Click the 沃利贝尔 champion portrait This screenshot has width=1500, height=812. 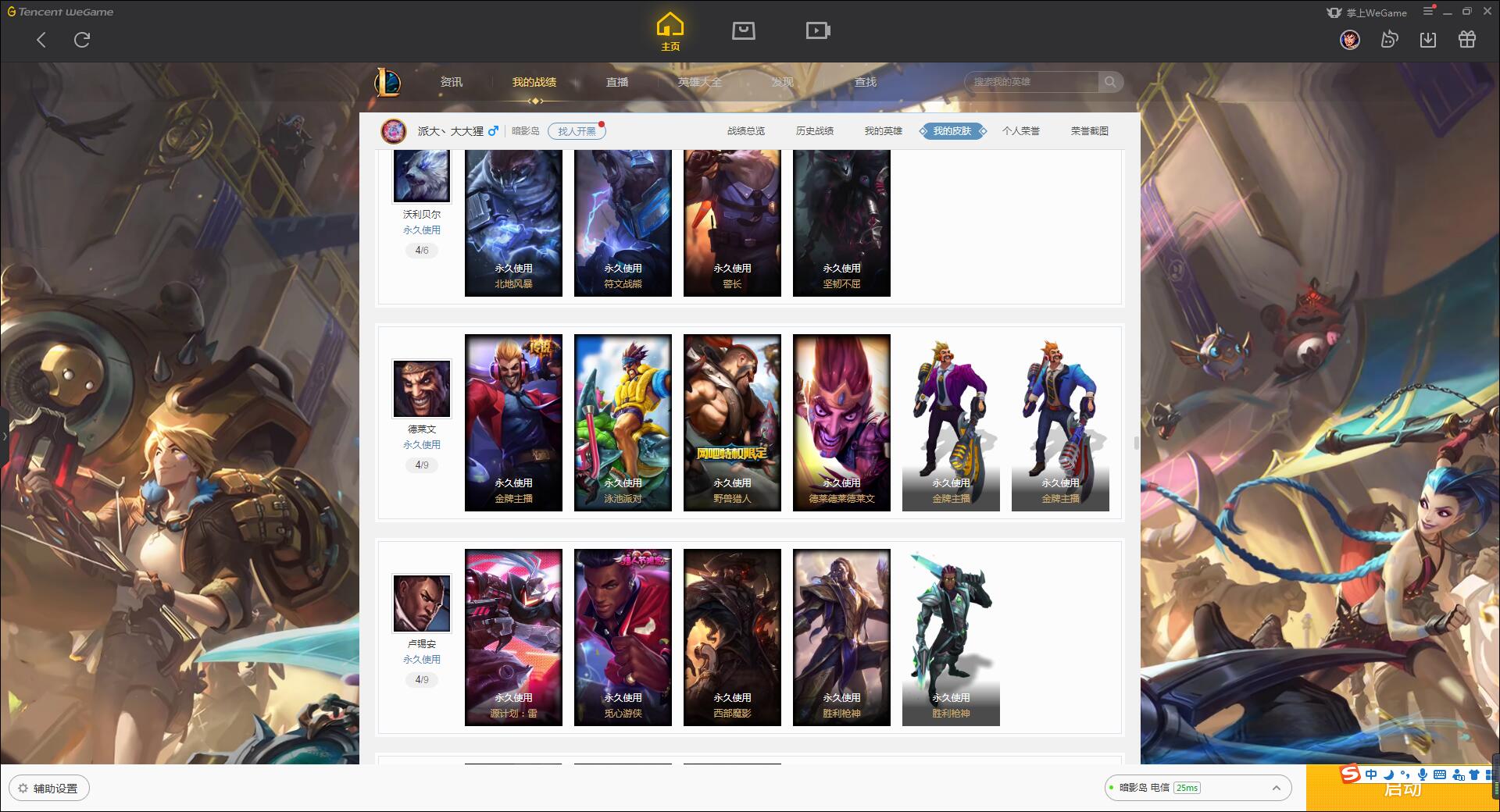pyautogui.click(x=422, y=175)
